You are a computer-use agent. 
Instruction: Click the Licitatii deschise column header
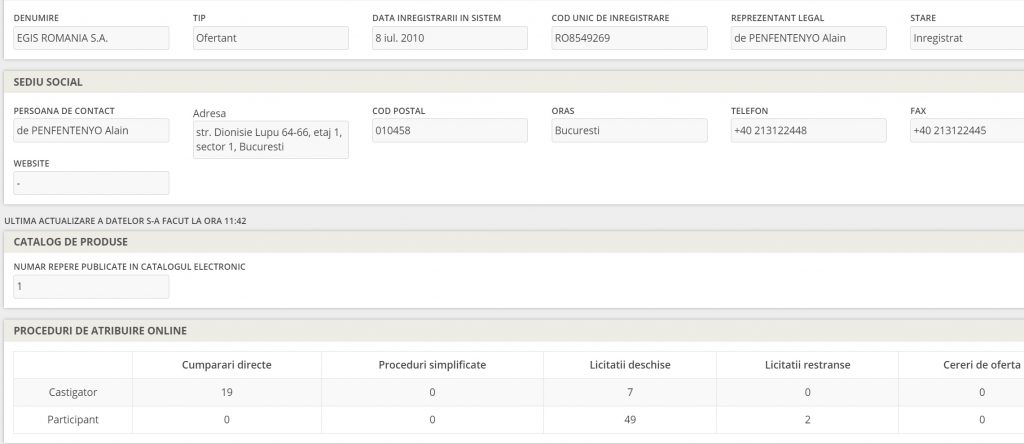(630, 365)
